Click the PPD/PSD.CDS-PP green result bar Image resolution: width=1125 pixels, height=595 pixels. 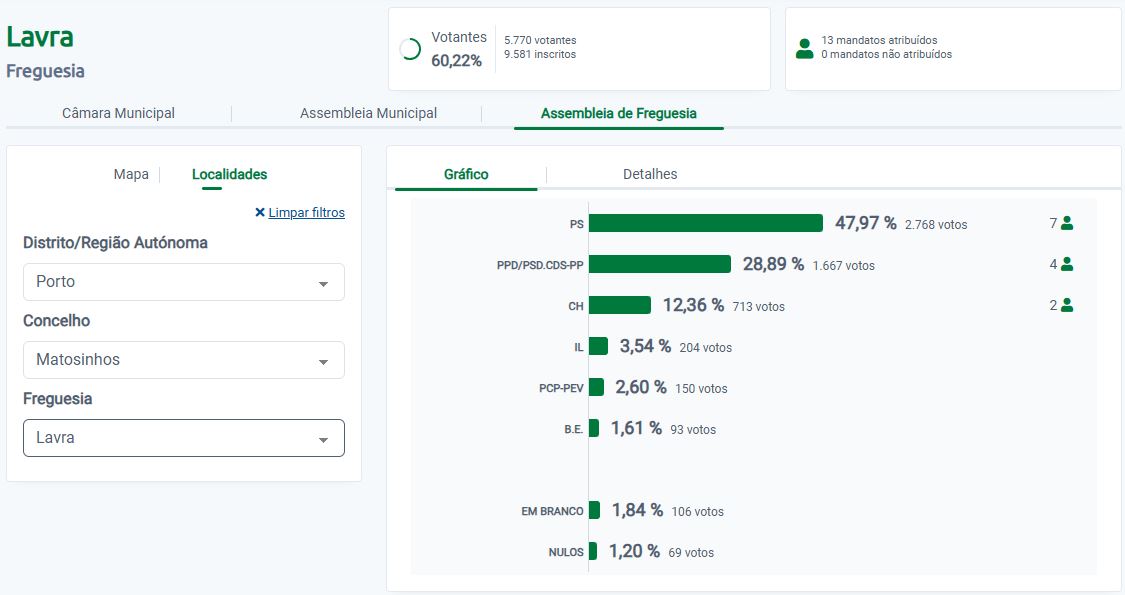click(x=660, y=265)
